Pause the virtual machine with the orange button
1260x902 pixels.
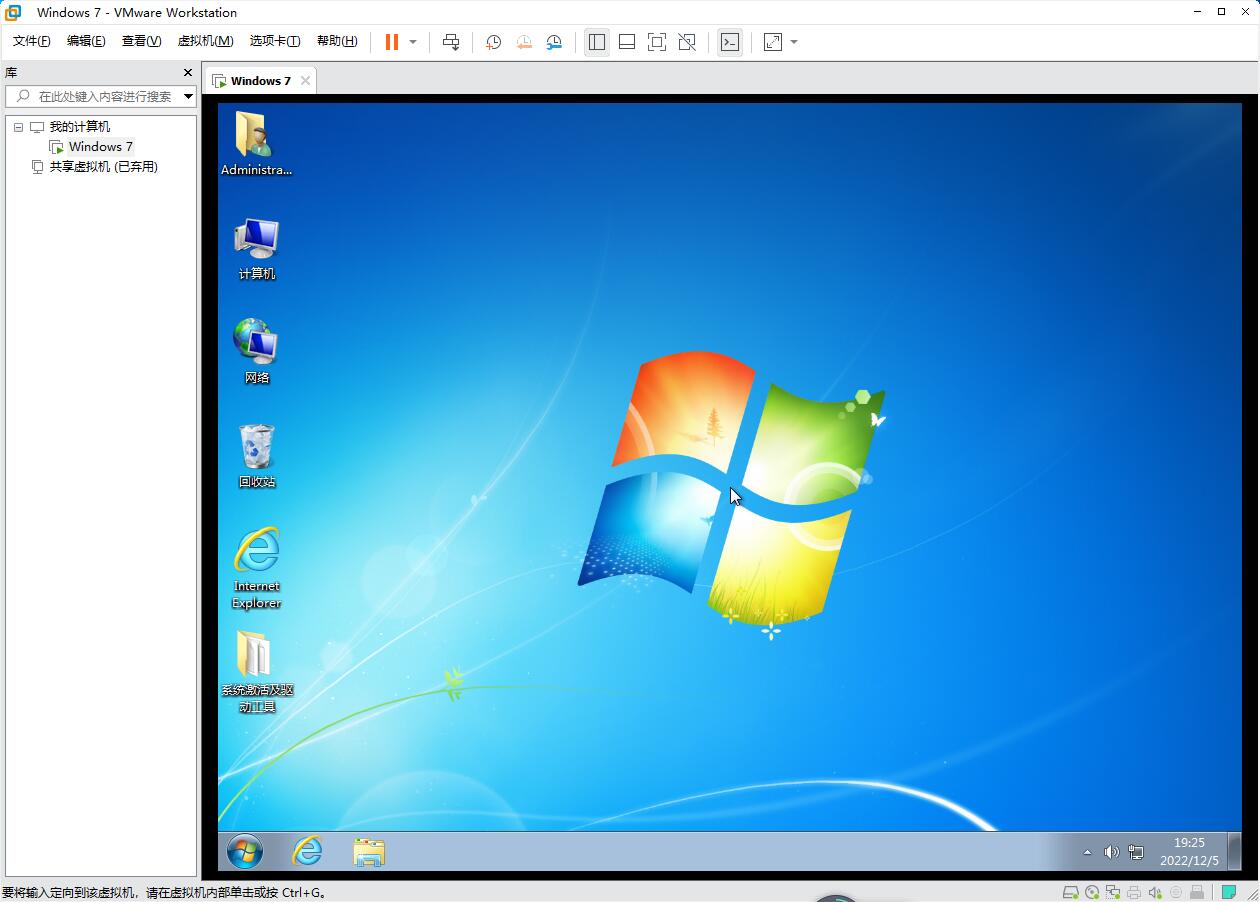tap(391, 42)
